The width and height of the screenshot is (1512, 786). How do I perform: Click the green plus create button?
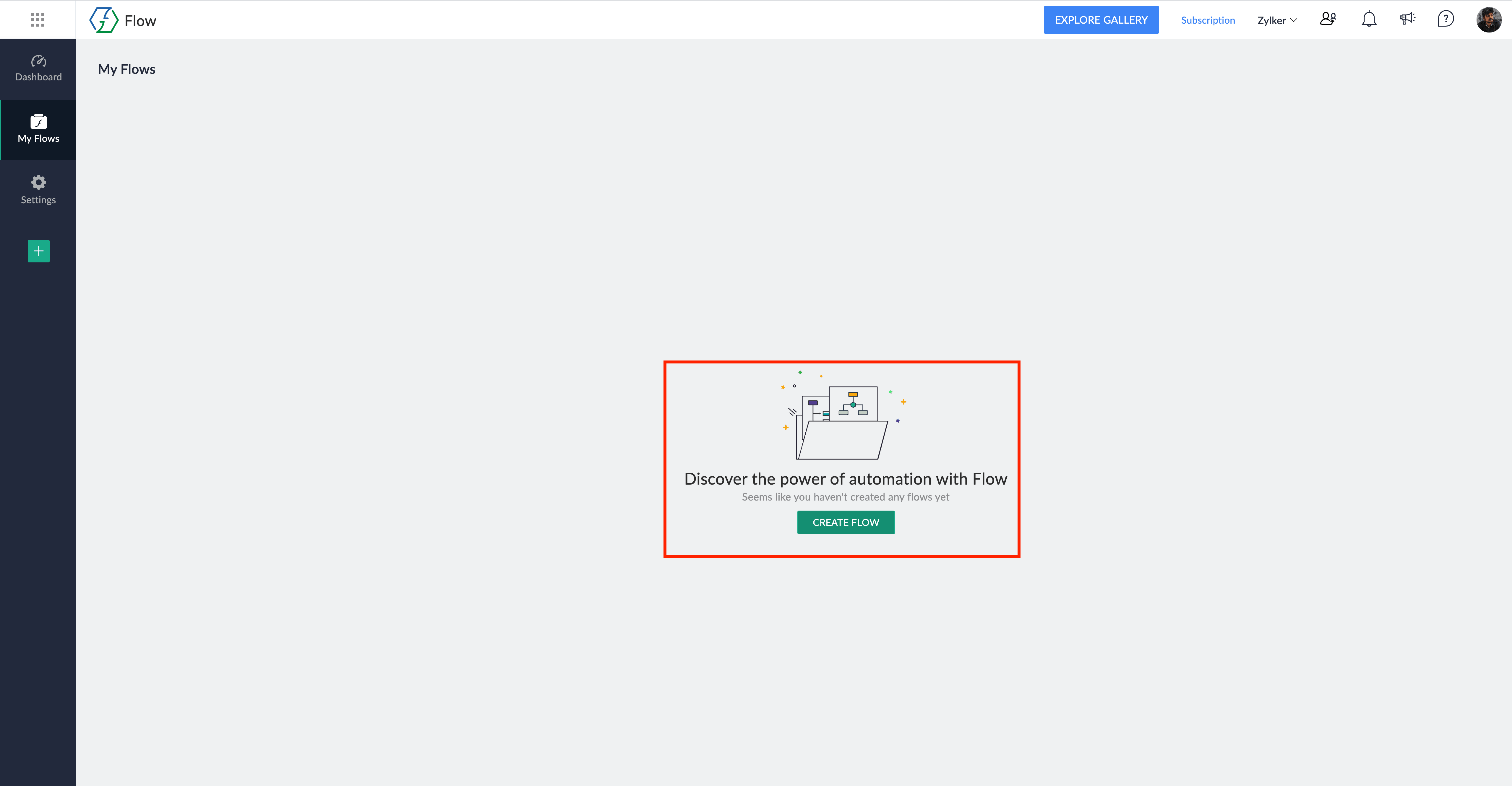tap(38, 251)
